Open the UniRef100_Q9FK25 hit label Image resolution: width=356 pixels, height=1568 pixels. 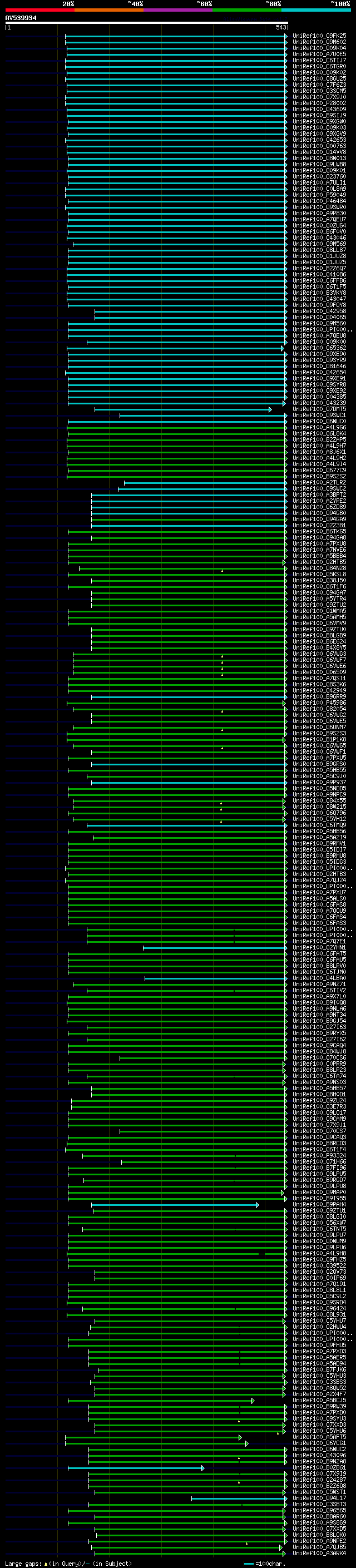point(319,36)
